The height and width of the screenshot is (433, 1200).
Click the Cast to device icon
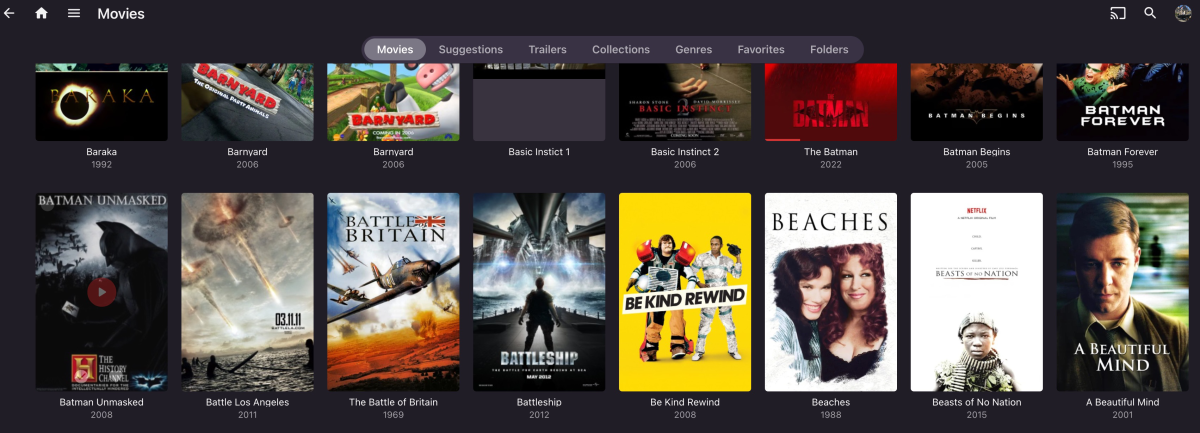[x=1118, y=14]
